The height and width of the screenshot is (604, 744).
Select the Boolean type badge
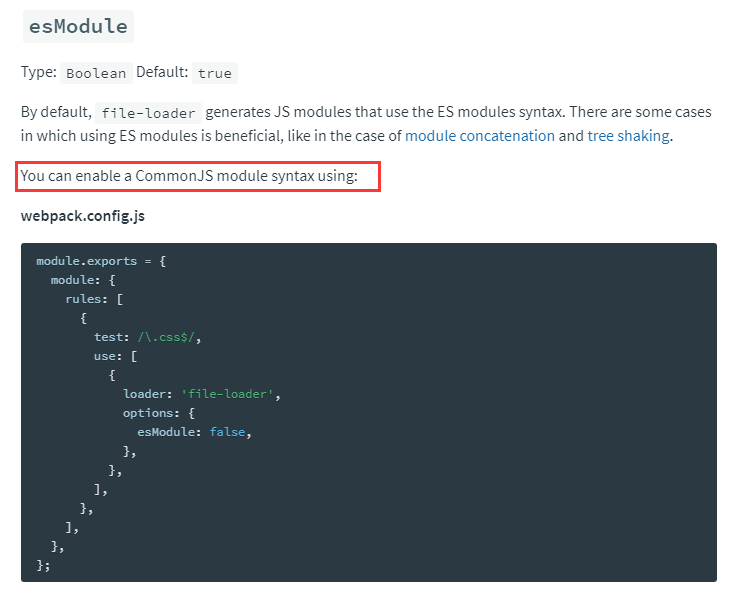[96, 73]
